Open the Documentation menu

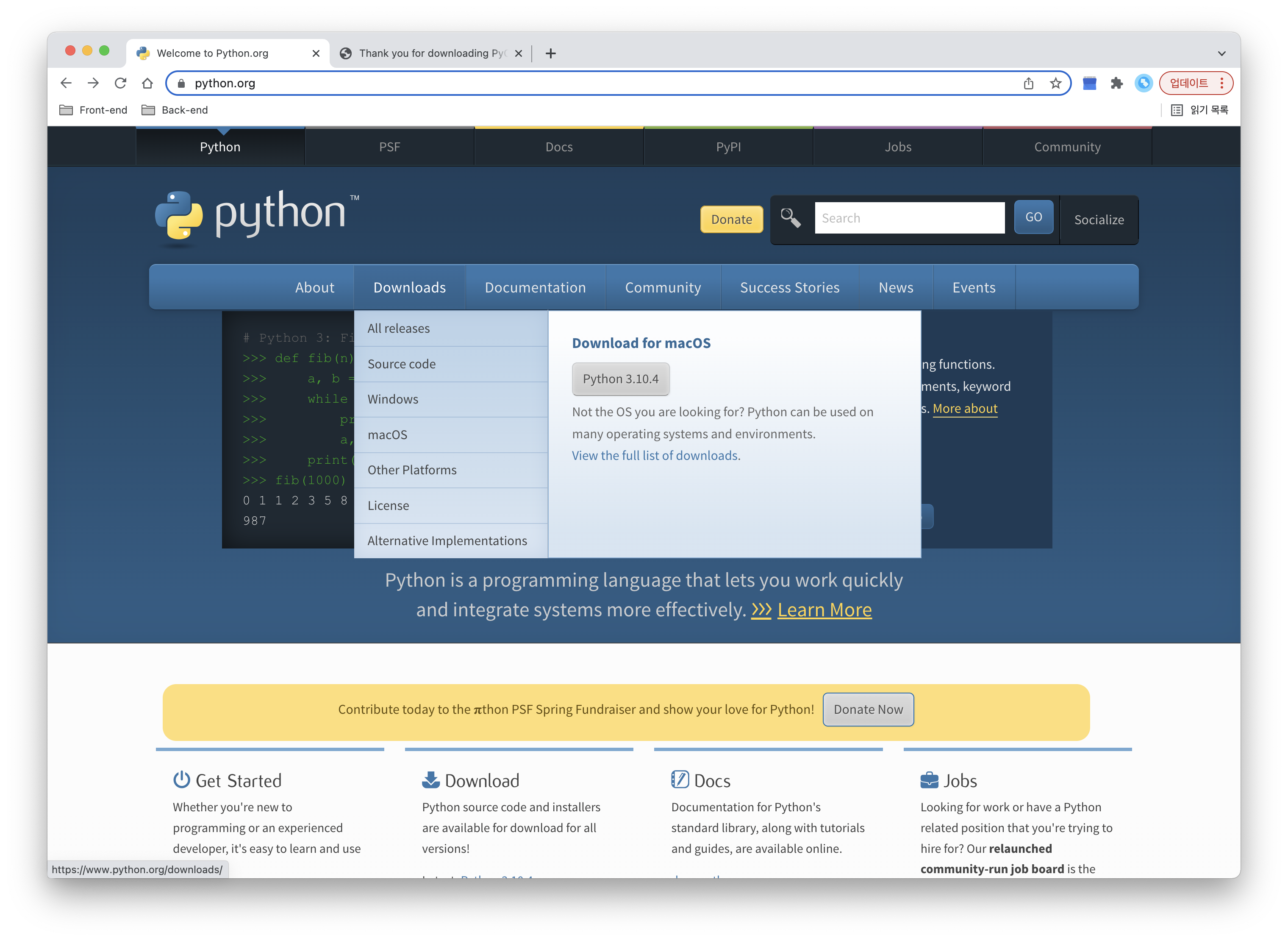click(x=535, y=288)
